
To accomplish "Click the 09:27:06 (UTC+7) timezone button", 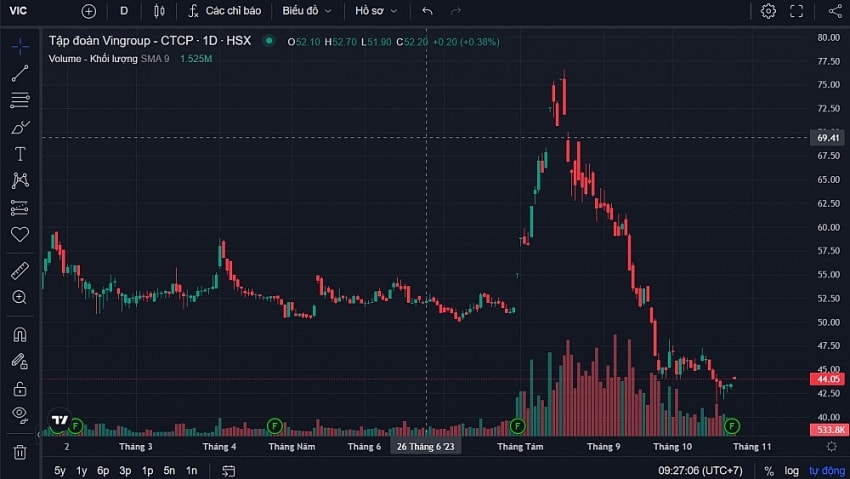I will pos(700,470).
